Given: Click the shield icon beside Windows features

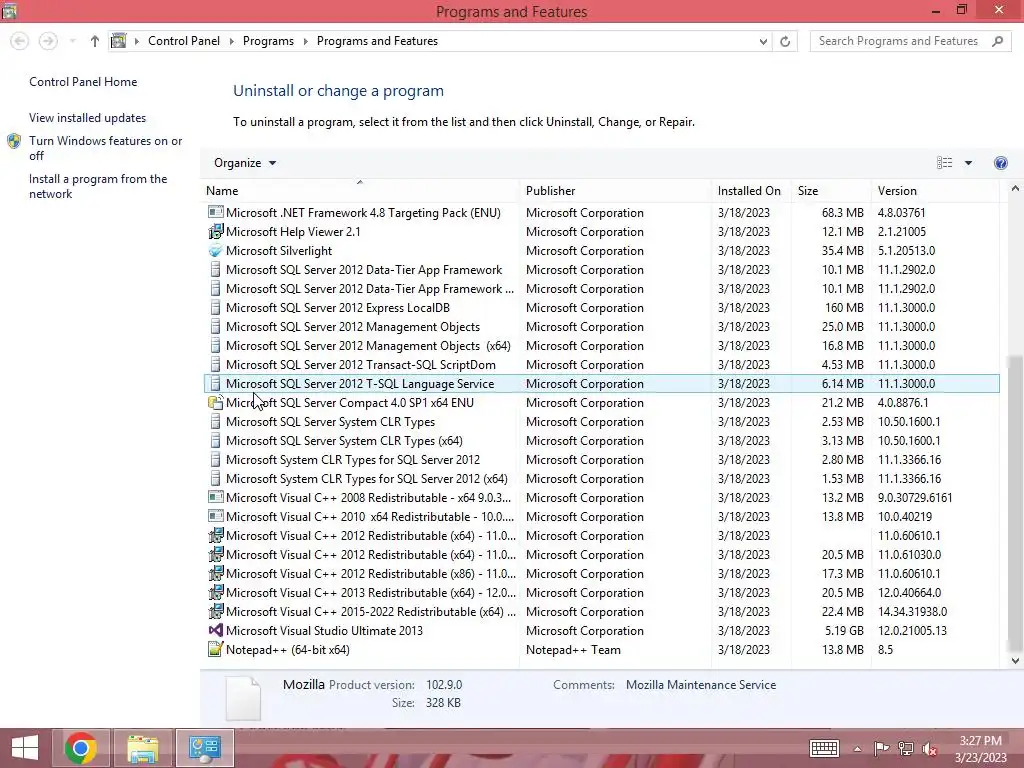Looking at the screenshot, I should click(14, 141).
